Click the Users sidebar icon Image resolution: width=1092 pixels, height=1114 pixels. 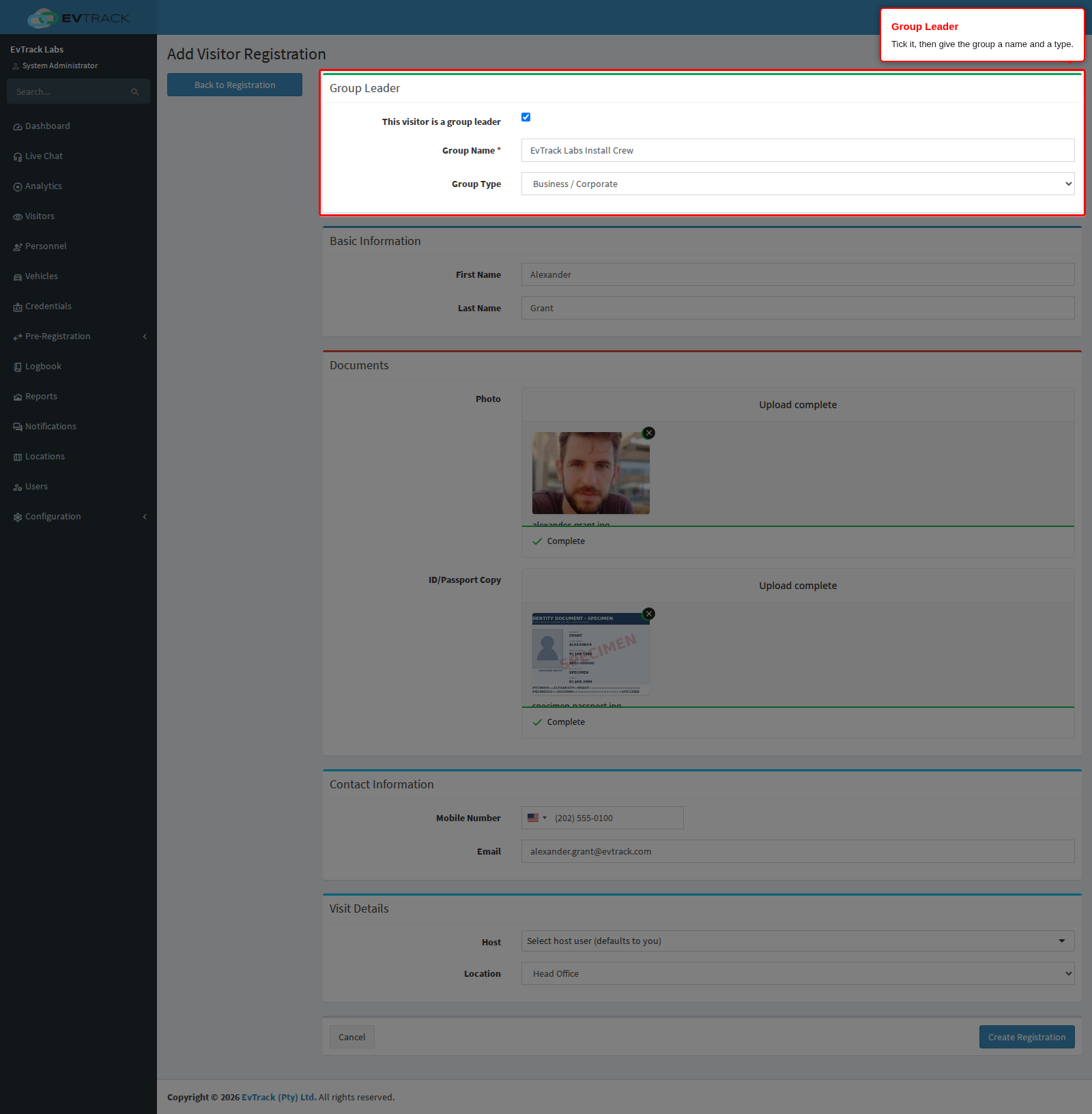click(18, 487)
